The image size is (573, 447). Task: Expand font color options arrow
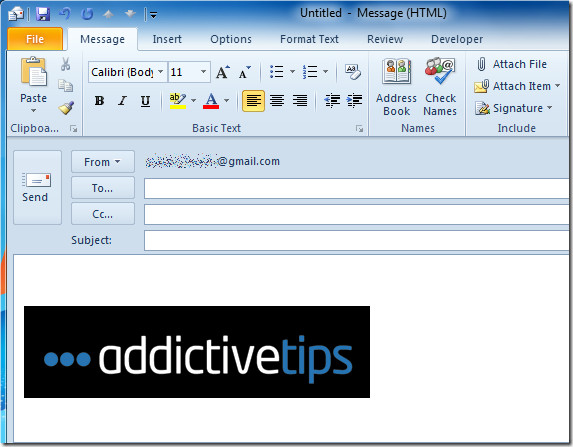226,101
